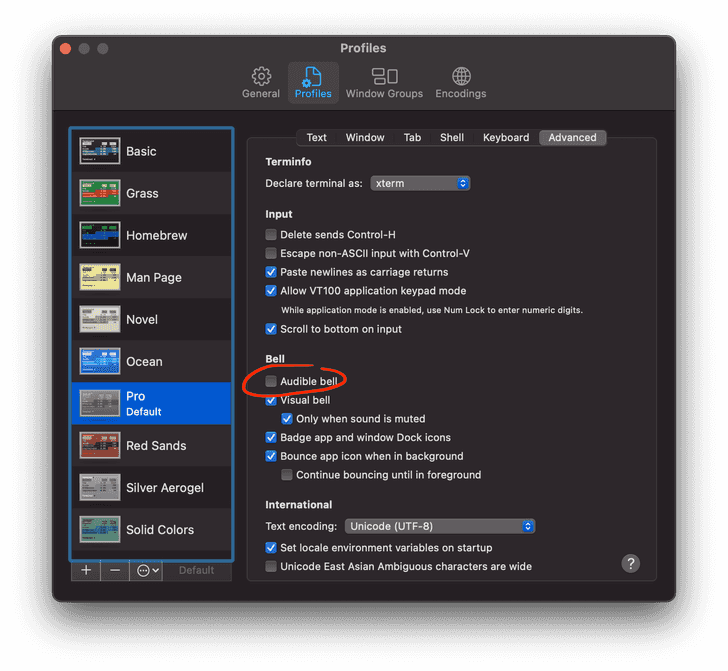Screen dimensions: 728x671
Task: Open the Declare terminal as dropdown
Action: (420, 184)
